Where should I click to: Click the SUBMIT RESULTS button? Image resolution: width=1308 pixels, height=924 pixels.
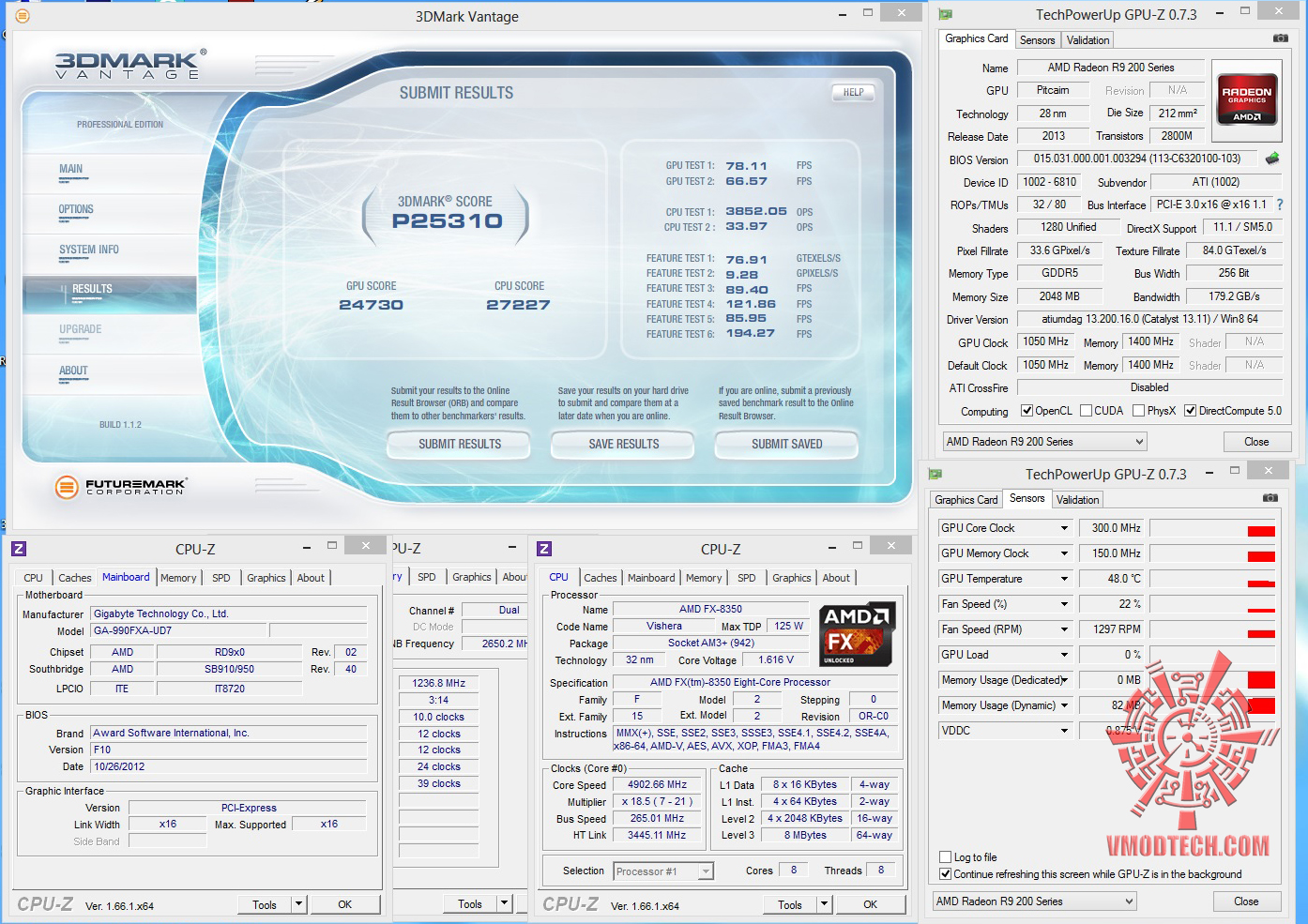[460, 444]
